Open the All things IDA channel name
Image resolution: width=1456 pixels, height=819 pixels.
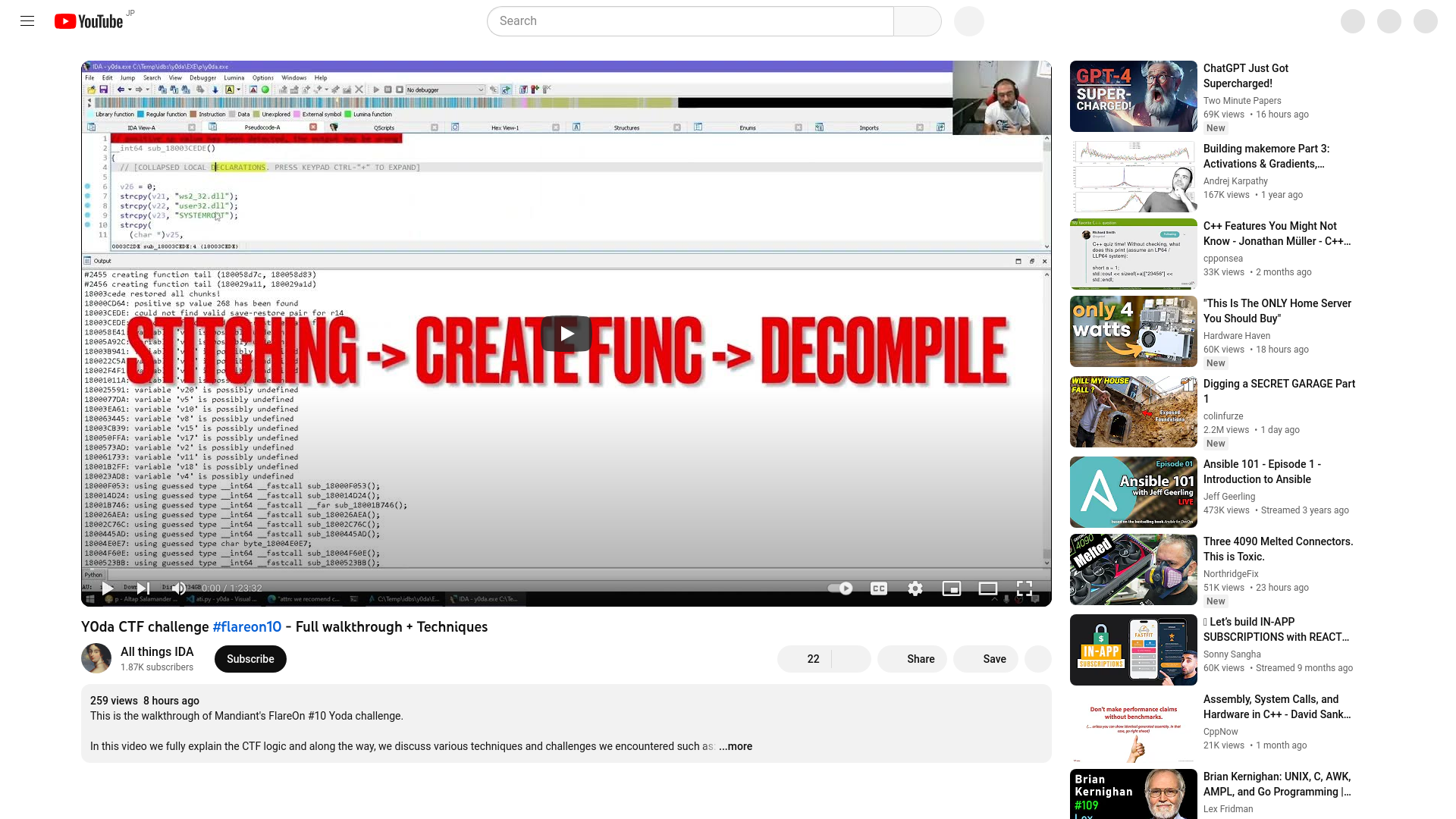pyautogui.click(x=157, y=651)
